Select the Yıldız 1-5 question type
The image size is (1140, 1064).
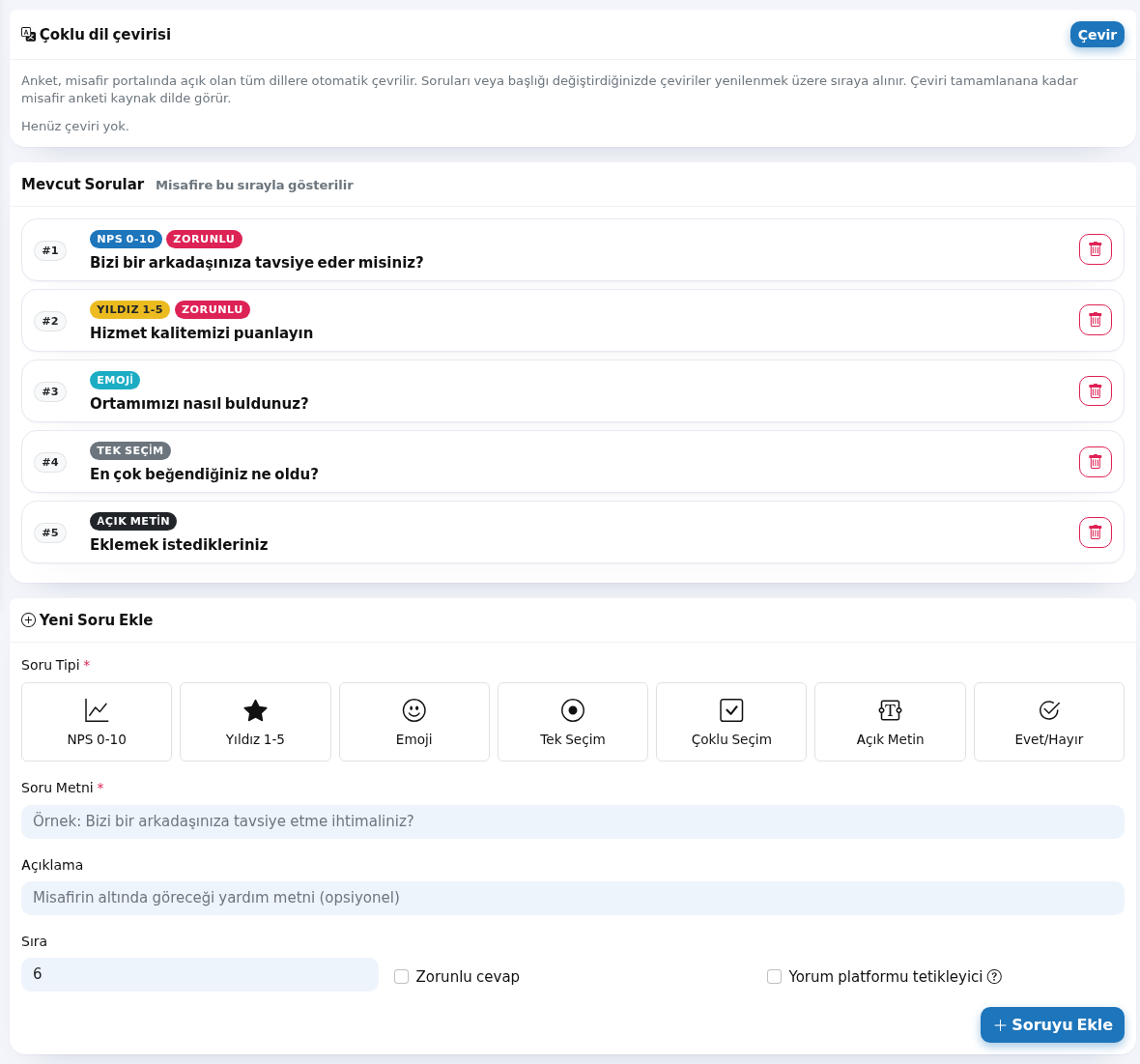coord(255,722)
